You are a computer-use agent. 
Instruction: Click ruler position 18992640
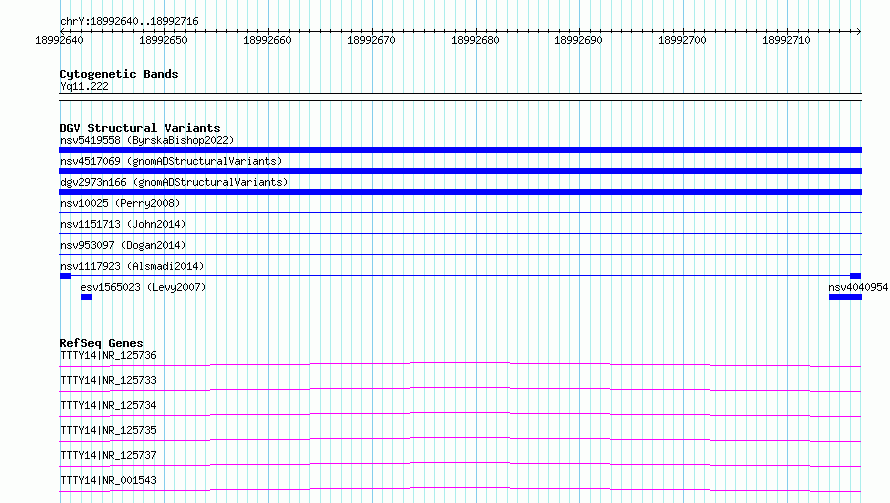pos(59,40)
